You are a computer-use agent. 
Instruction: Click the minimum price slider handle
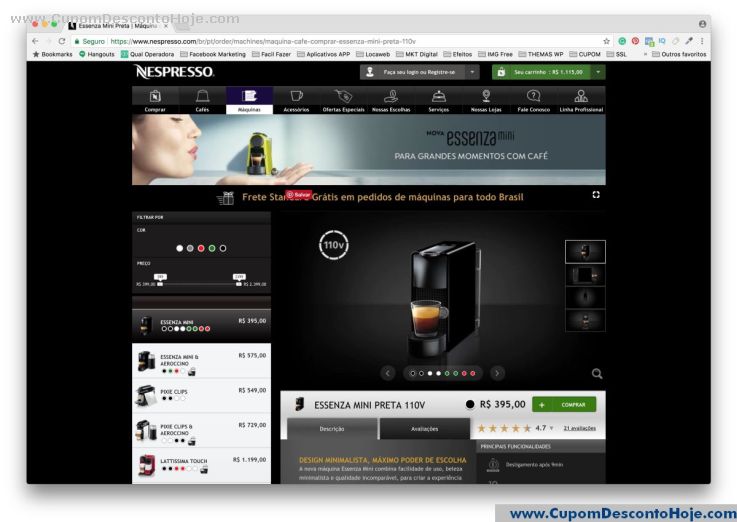160,284
